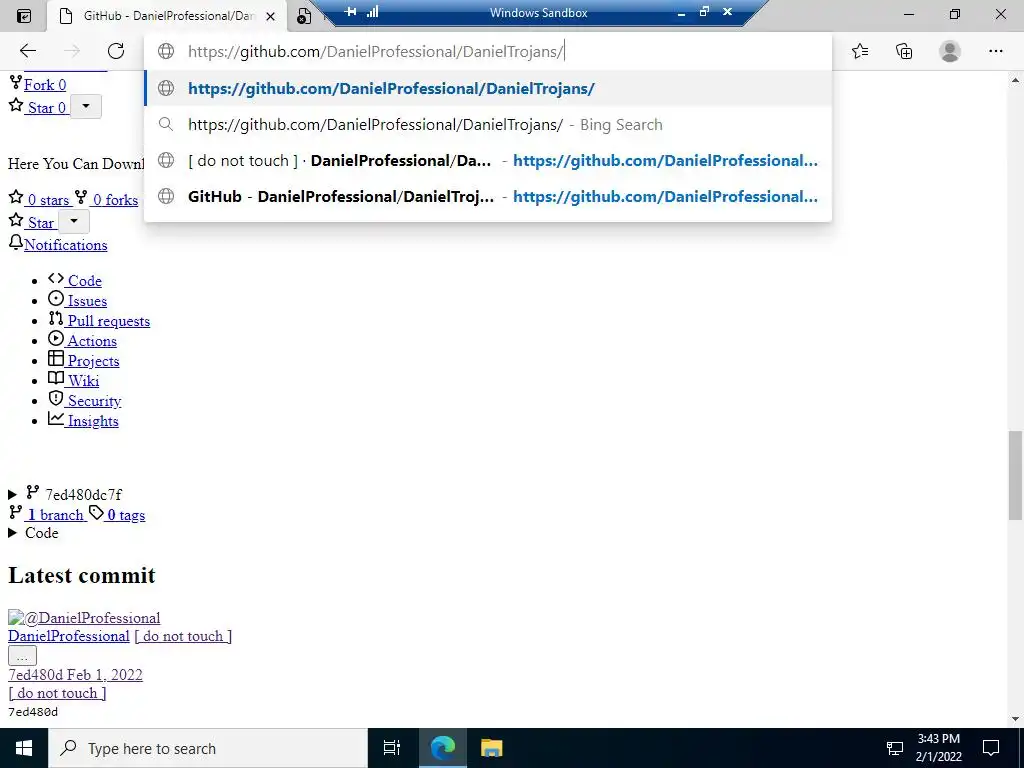This screenshot has height=768, width=1024.
Task: Reload the page with the refresh icon
Action: [116, 51]
